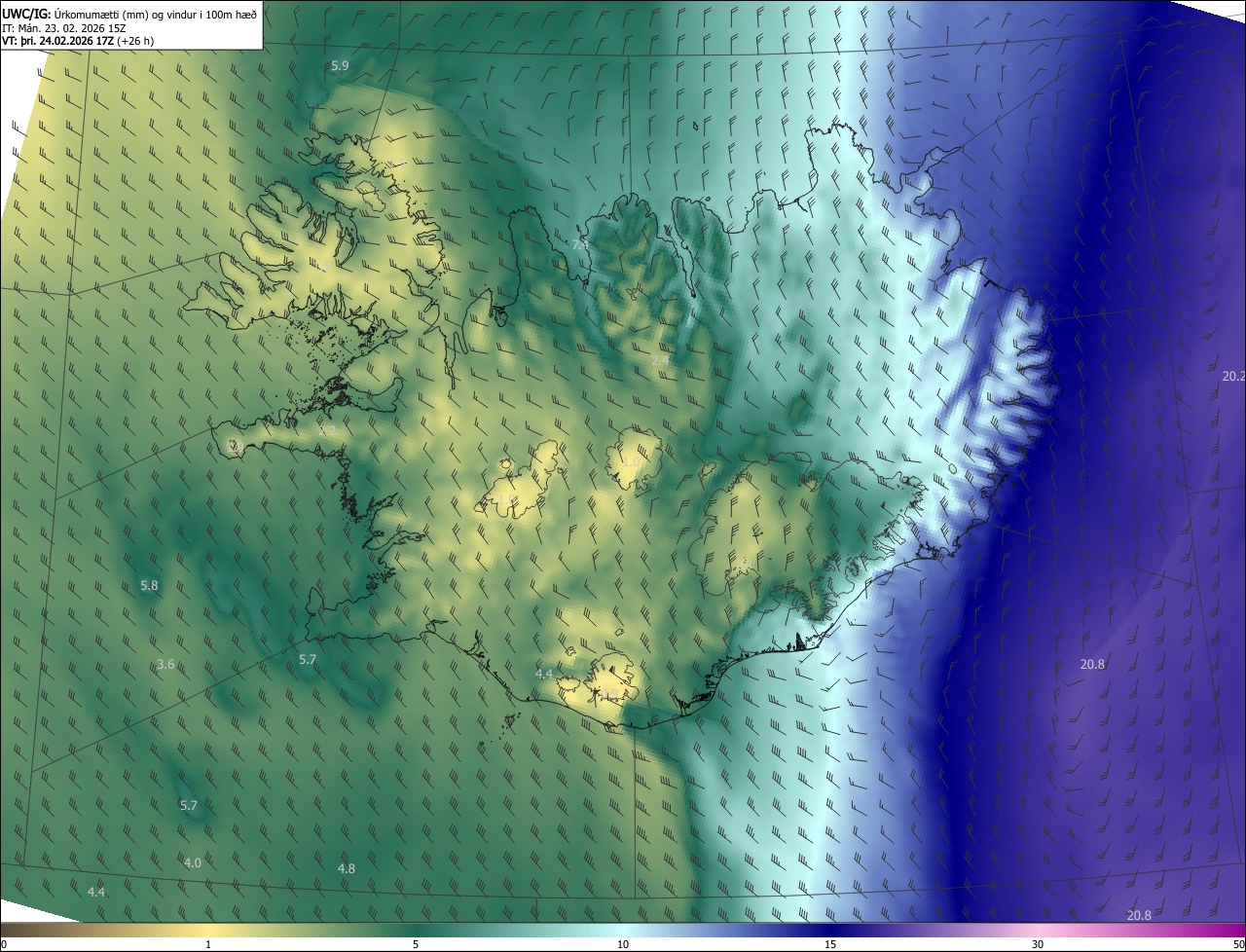Image resolution: width=1246 pixels, height=952 pixels.
Task: Select the 5.8 value label over the sea
Action: pyautogui.click(x=149, y=586)
